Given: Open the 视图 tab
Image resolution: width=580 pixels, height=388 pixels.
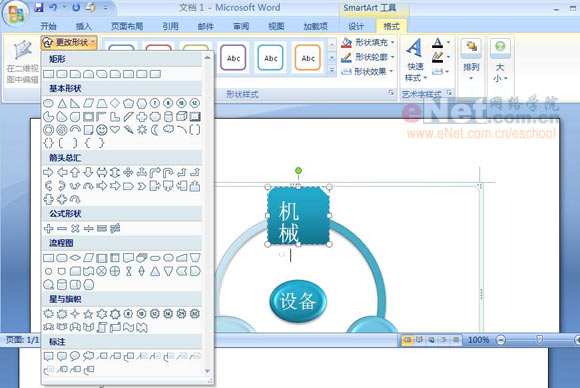Looking at the screenshot, I should 276,26.
